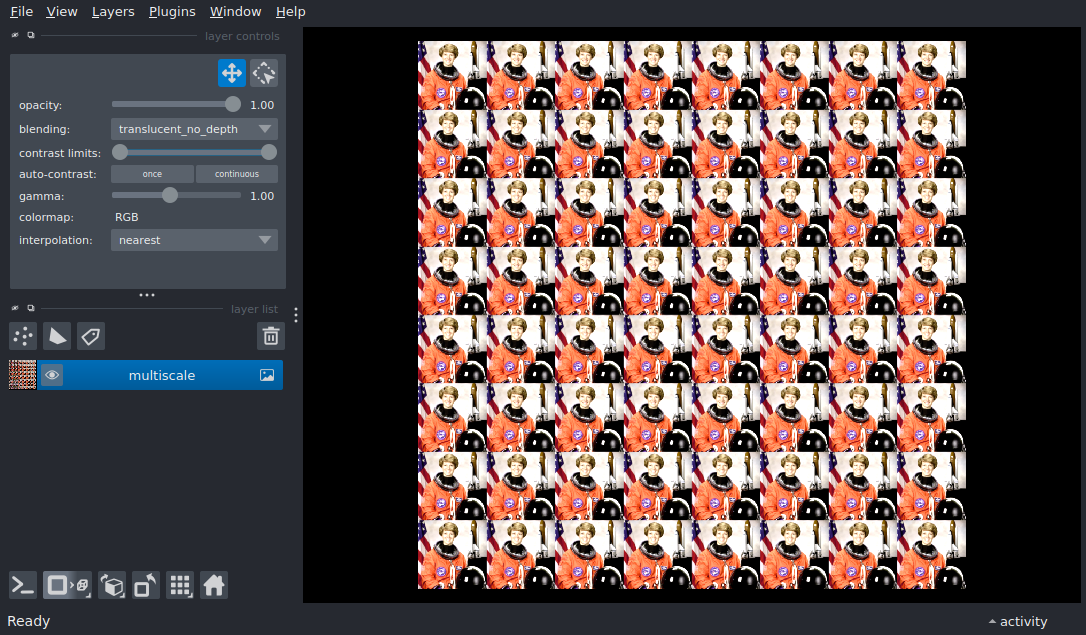1086x635 pixels.
Task: Toggle 2D/3D ndisplay view
Action: pyautogui.click(x=67, y=586)
